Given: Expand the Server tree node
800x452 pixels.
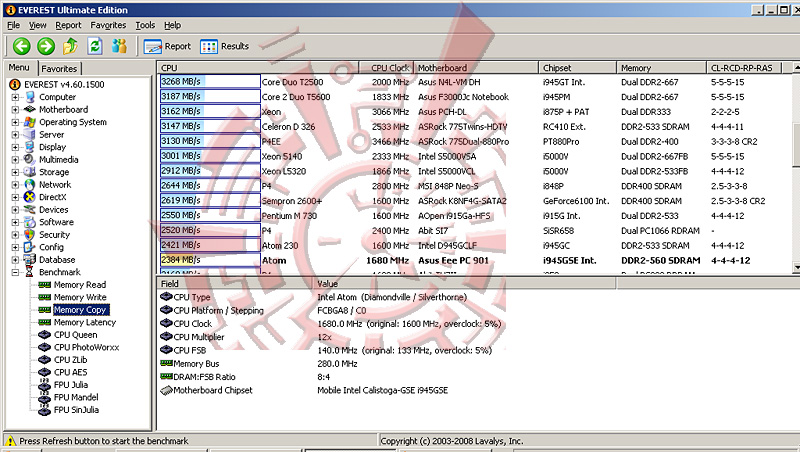Looking at the screenshot, I should pos(15,135).
